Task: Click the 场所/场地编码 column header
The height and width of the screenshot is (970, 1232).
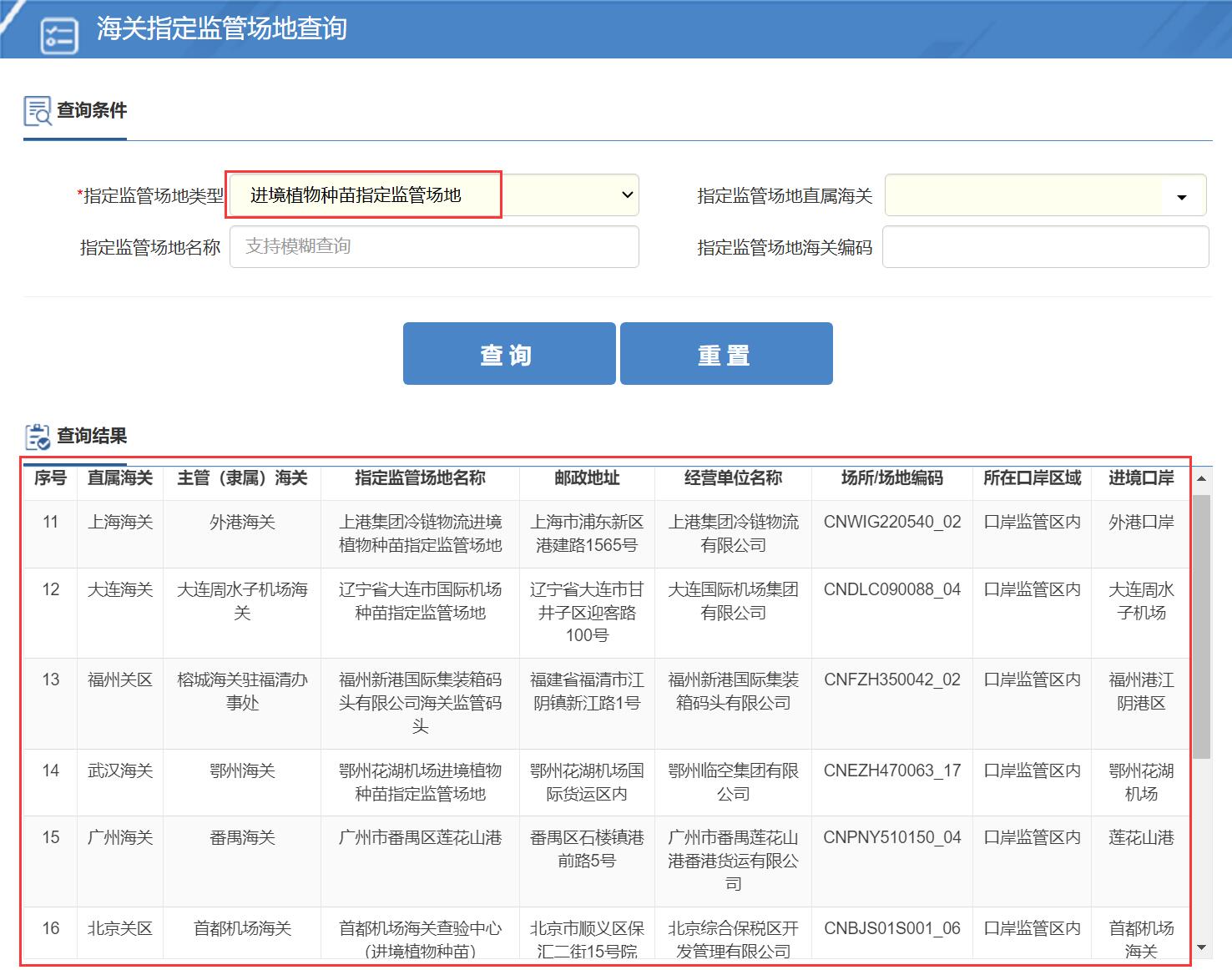Action: click(x=891, y=478)
